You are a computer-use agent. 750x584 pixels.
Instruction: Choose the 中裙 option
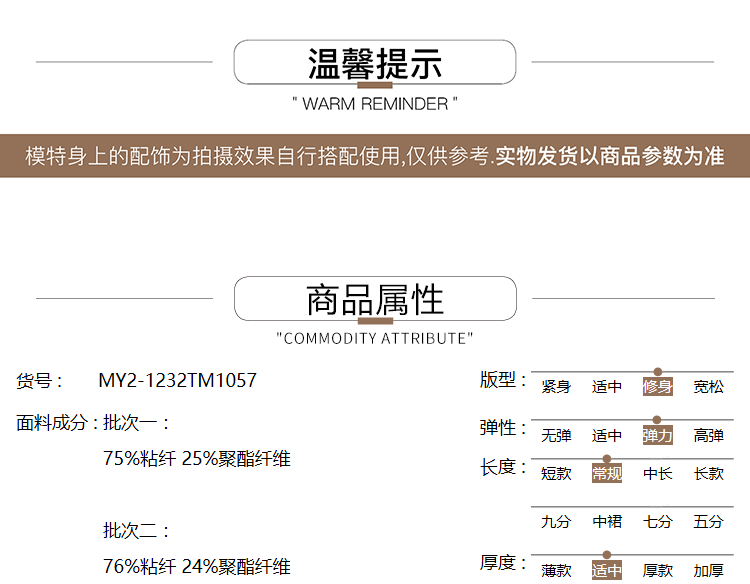607,522
